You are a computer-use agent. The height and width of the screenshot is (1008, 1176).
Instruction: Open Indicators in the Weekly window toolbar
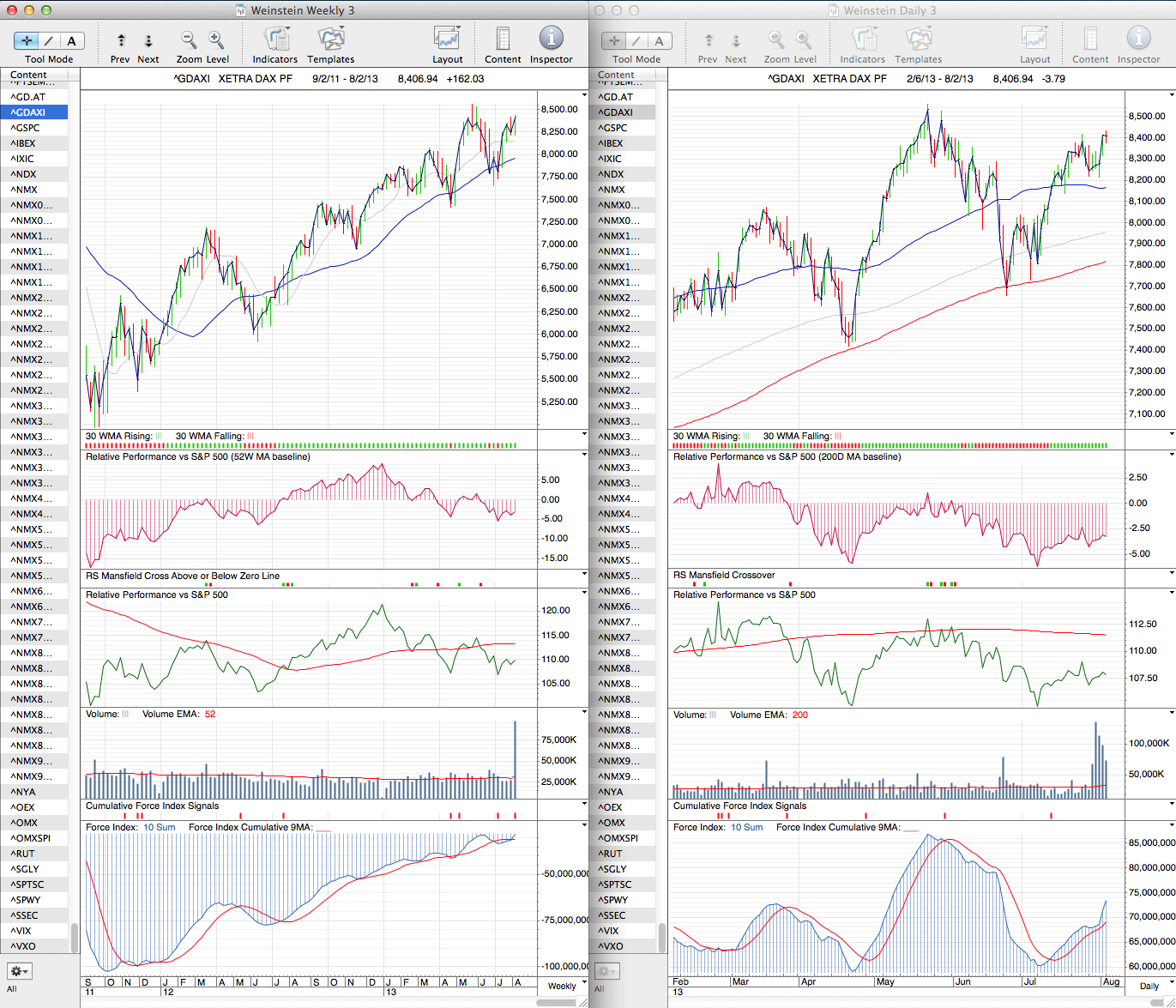click(275, 39)
